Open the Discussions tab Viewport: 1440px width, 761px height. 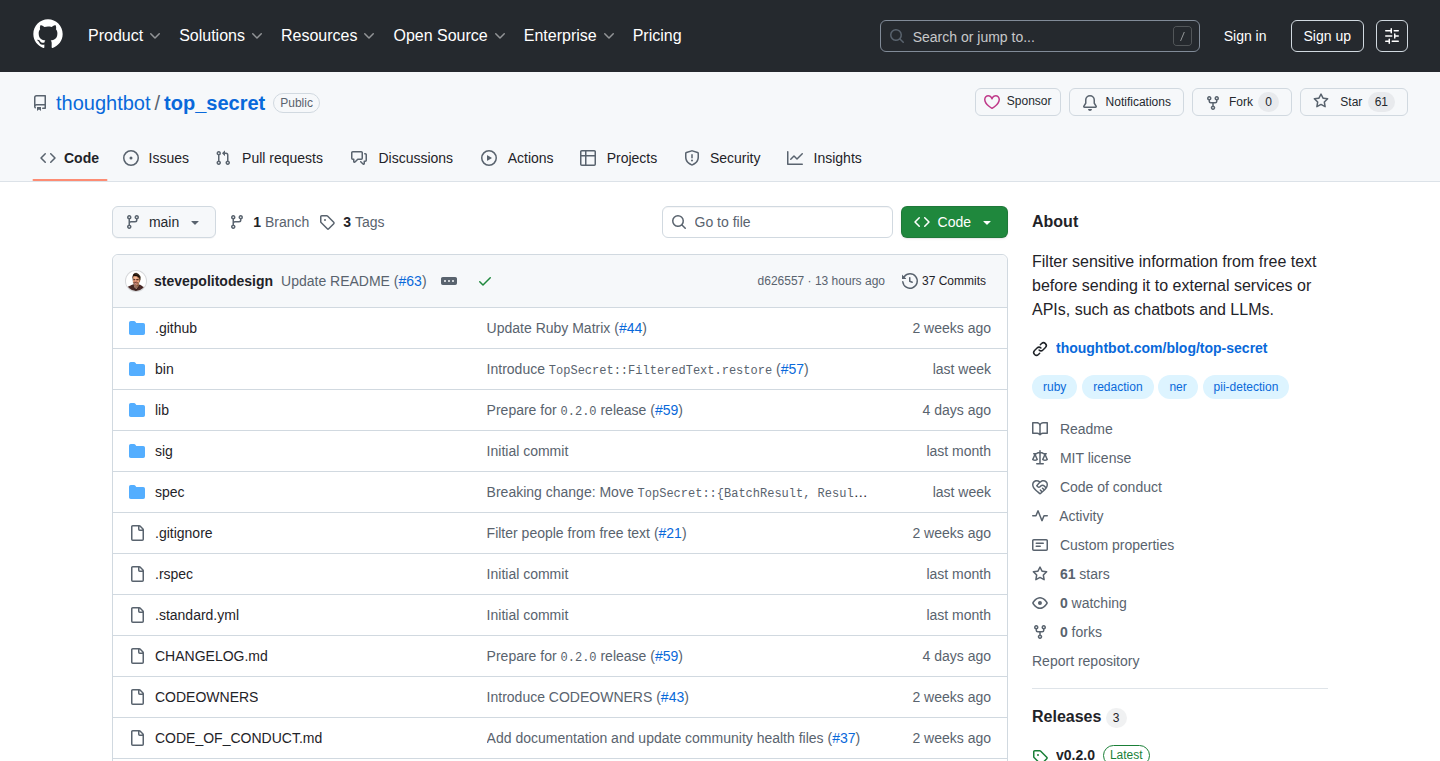pos(402,158)
